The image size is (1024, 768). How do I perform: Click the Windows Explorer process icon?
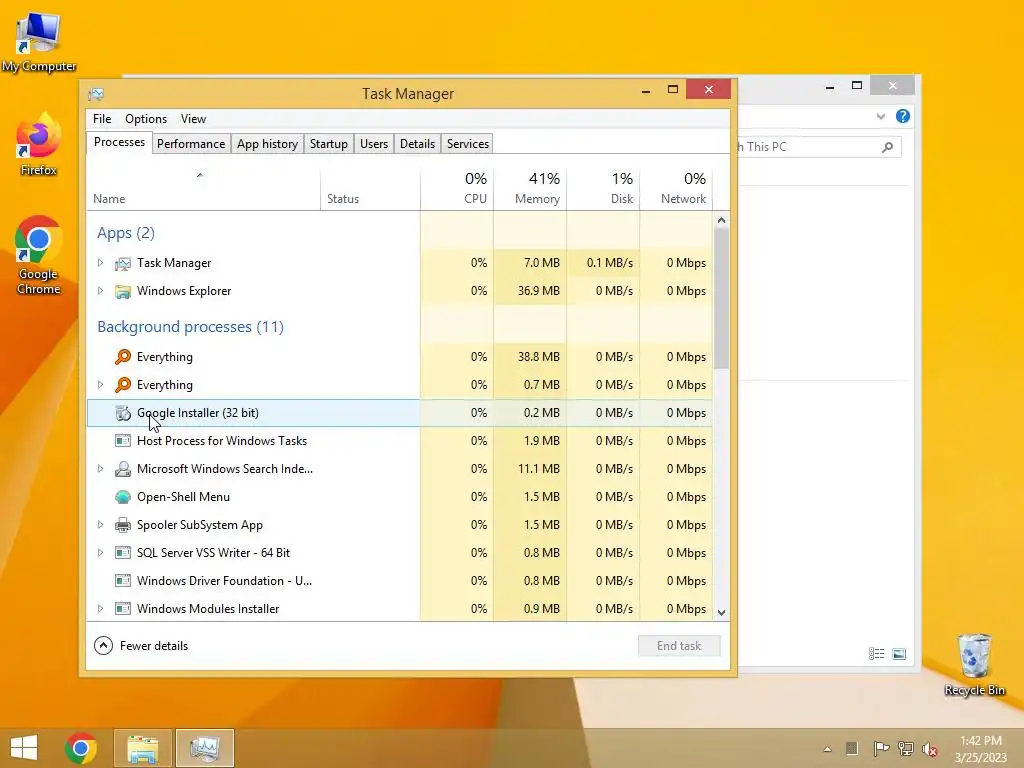tap(123, 291)
